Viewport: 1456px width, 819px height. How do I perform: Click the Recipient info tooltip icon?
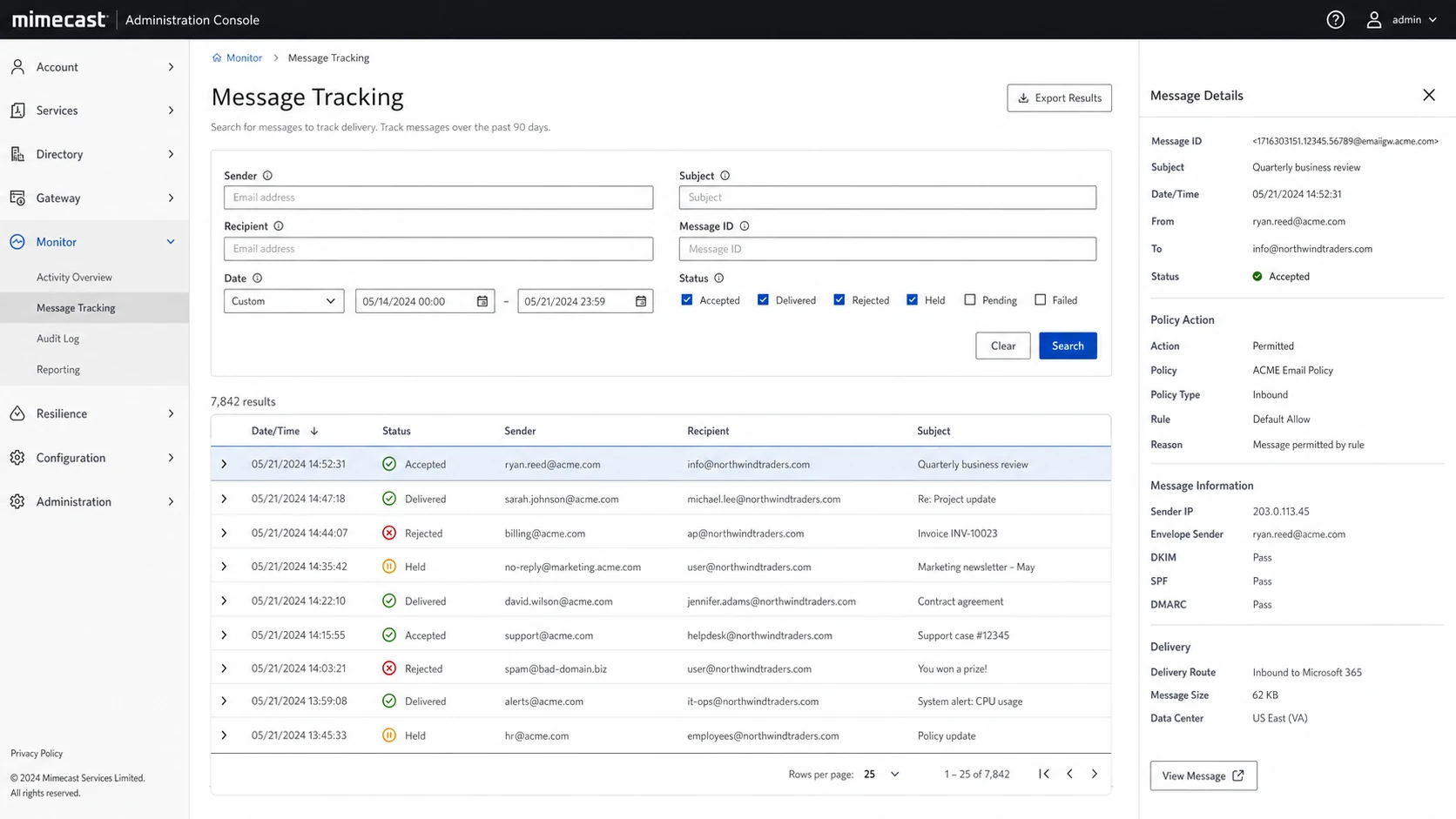(279, 226)
